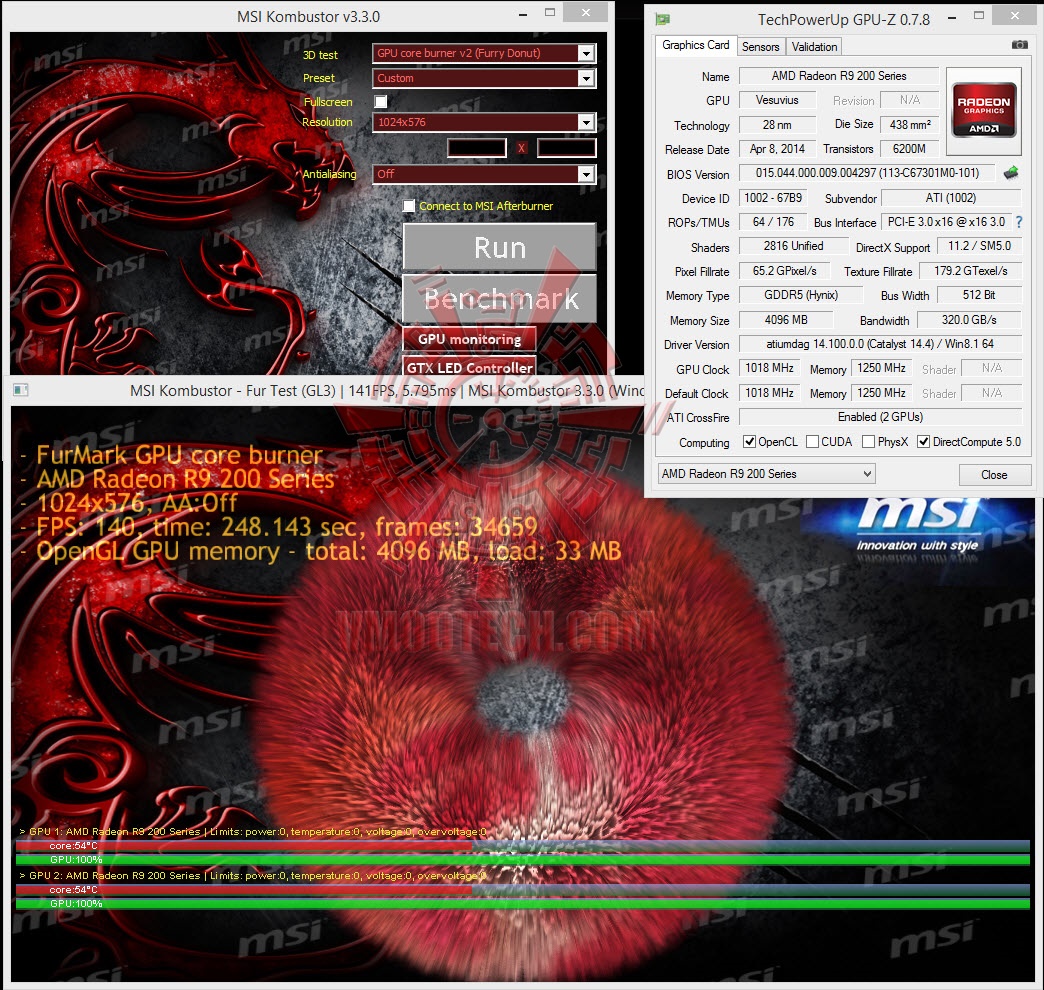Maximize the GPU-Z window
This screenshot has width=1044, height=990.
pos(979,15)
